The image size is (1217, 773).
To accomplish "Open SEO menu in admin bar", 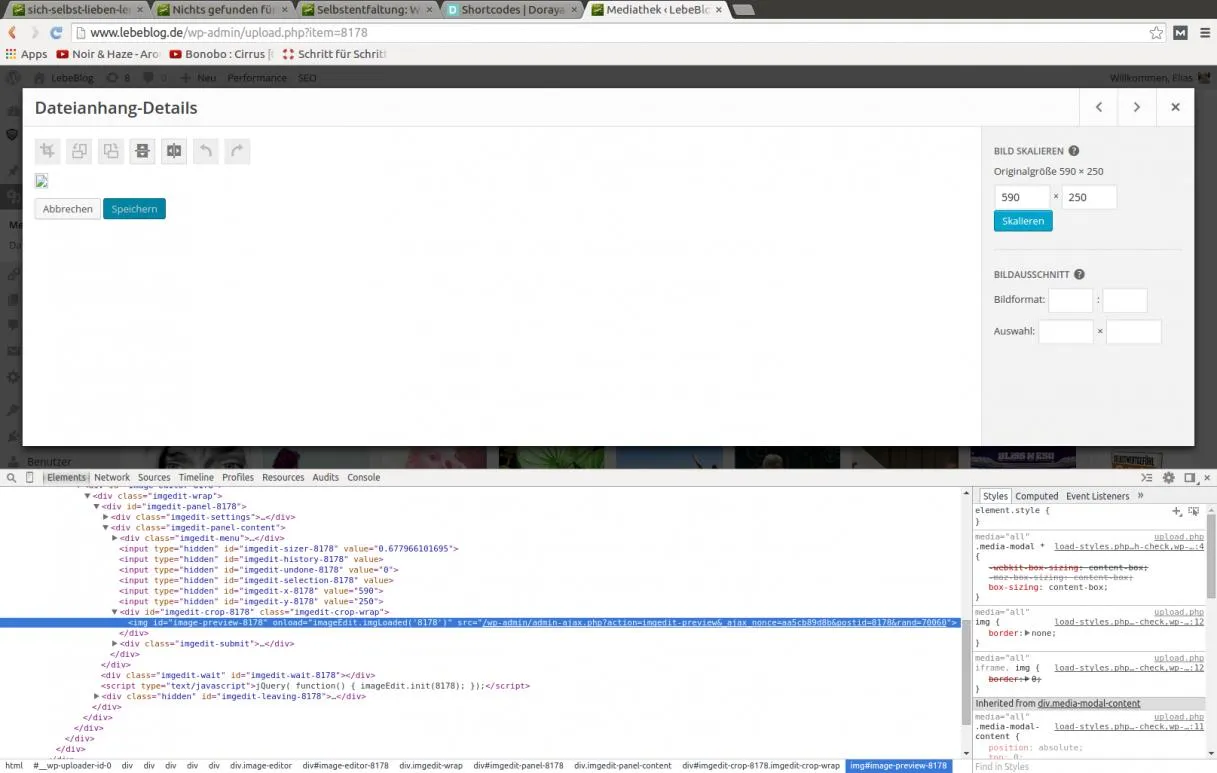I will 307,77.
